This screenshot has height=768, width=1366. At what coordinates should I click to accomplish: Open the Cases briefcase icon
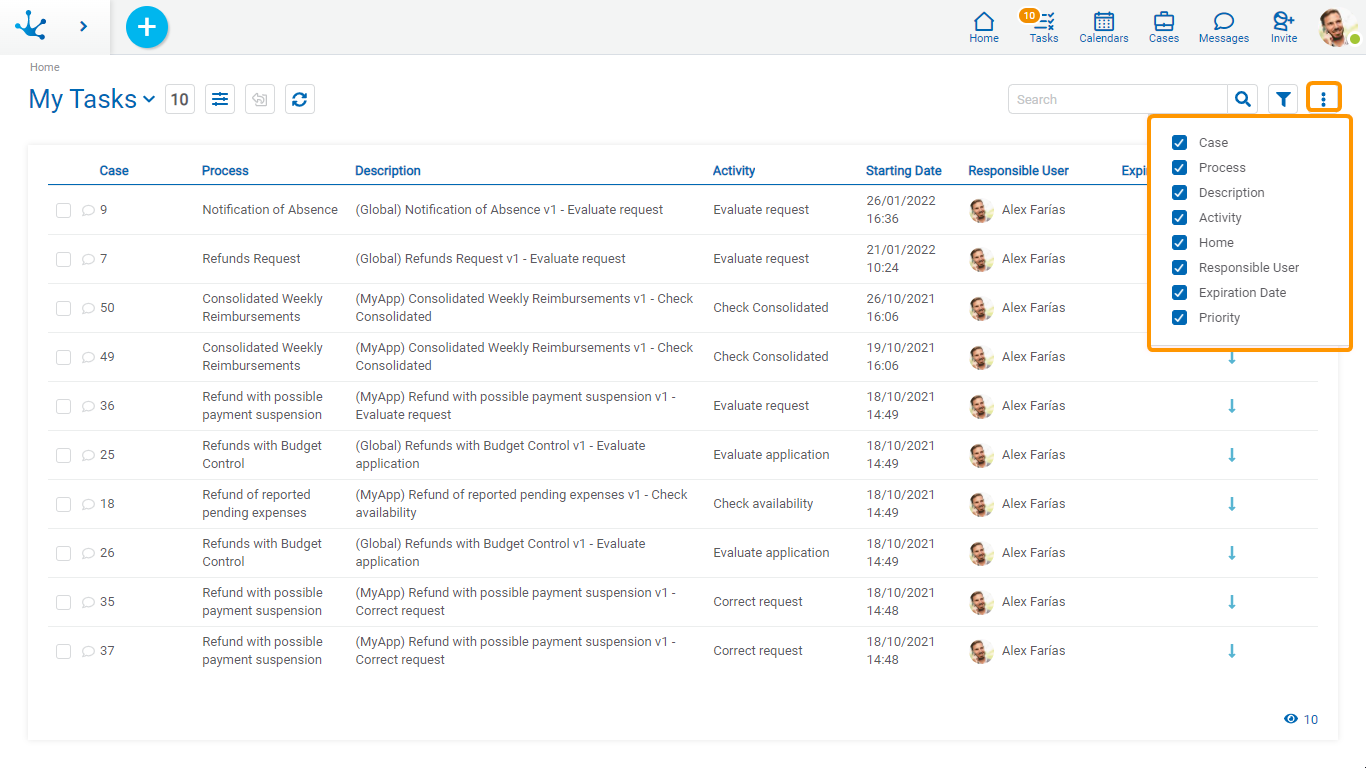pyautogui.click(x=1164, y=27)
